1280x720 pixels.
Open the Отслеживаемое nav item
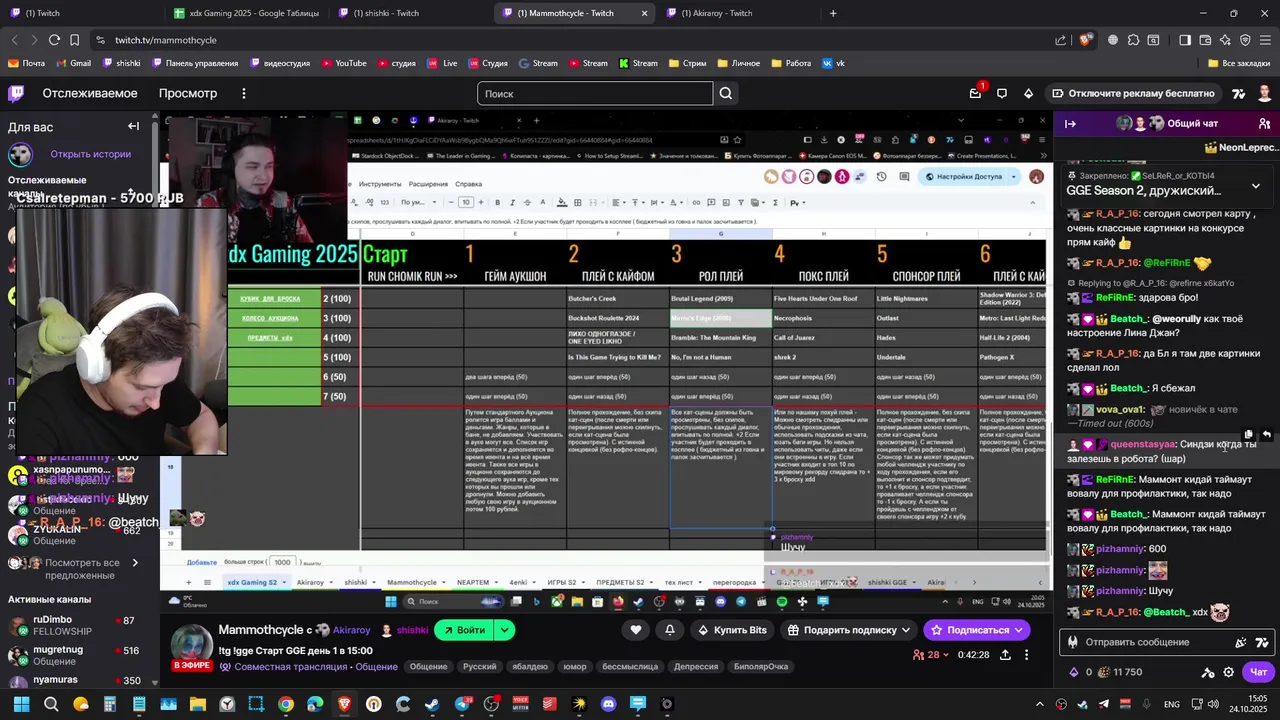[x=90, y=93]
